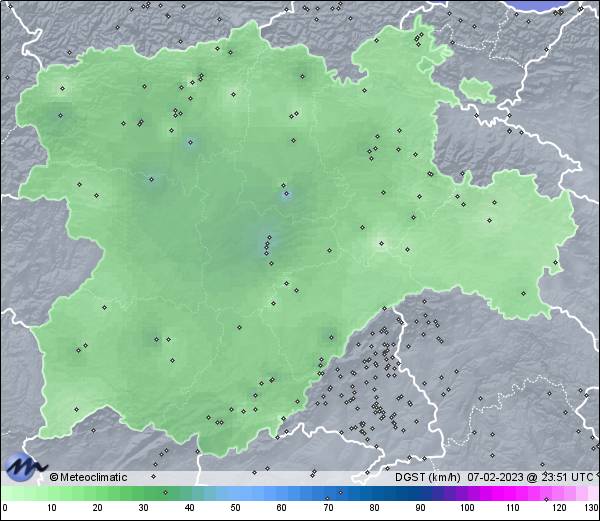
Task: Click the 120 value on the scale
Action: (559, 508)
